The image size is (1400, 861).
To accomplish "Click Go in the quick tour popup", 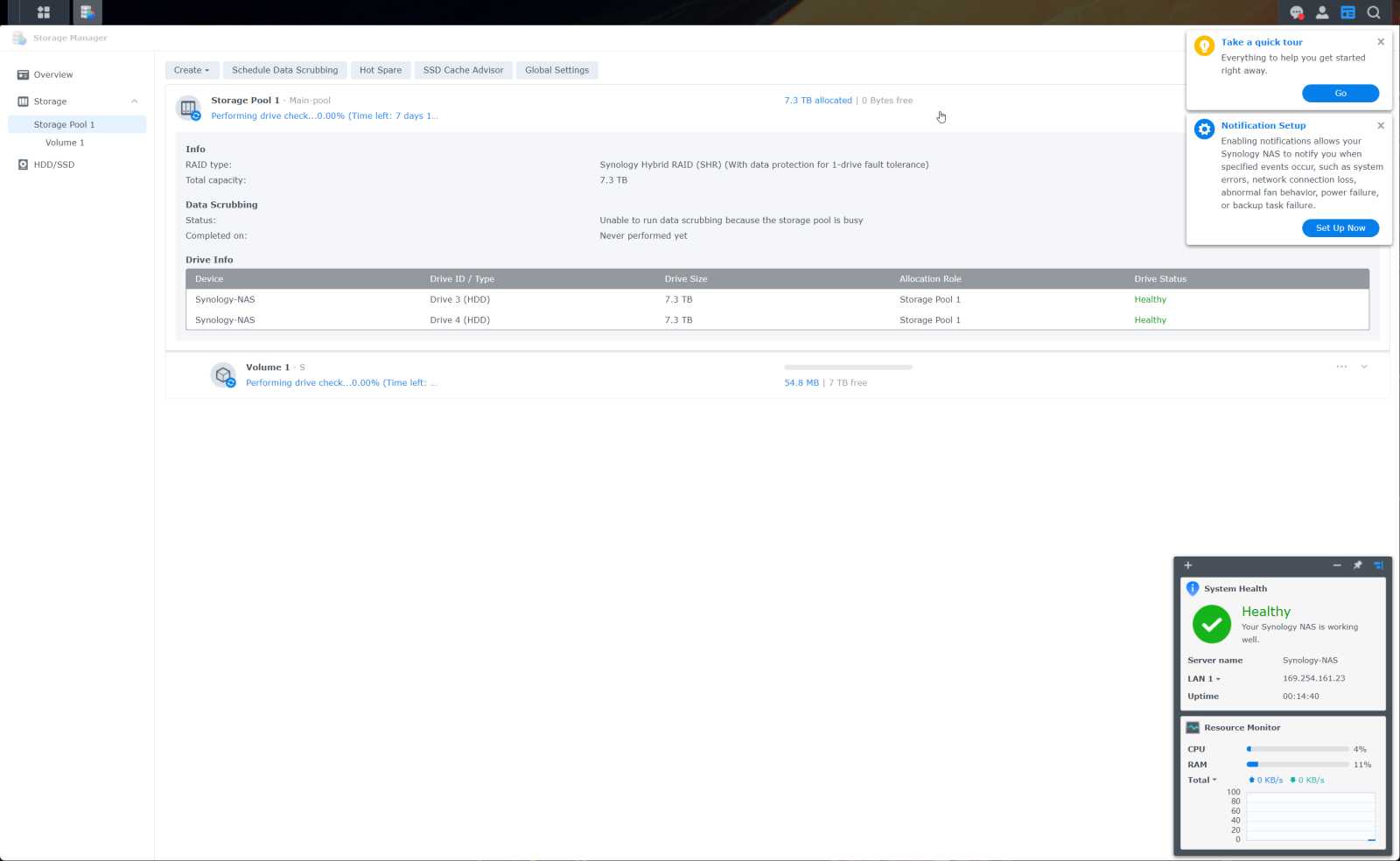I will 1340,93.
